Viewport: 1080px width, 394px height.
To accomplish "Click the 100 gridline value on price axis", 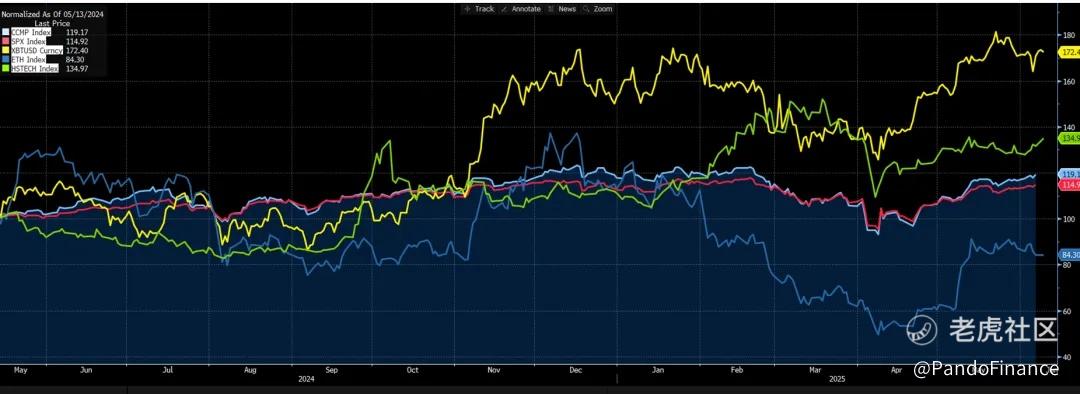I will tap(1069, 219).
